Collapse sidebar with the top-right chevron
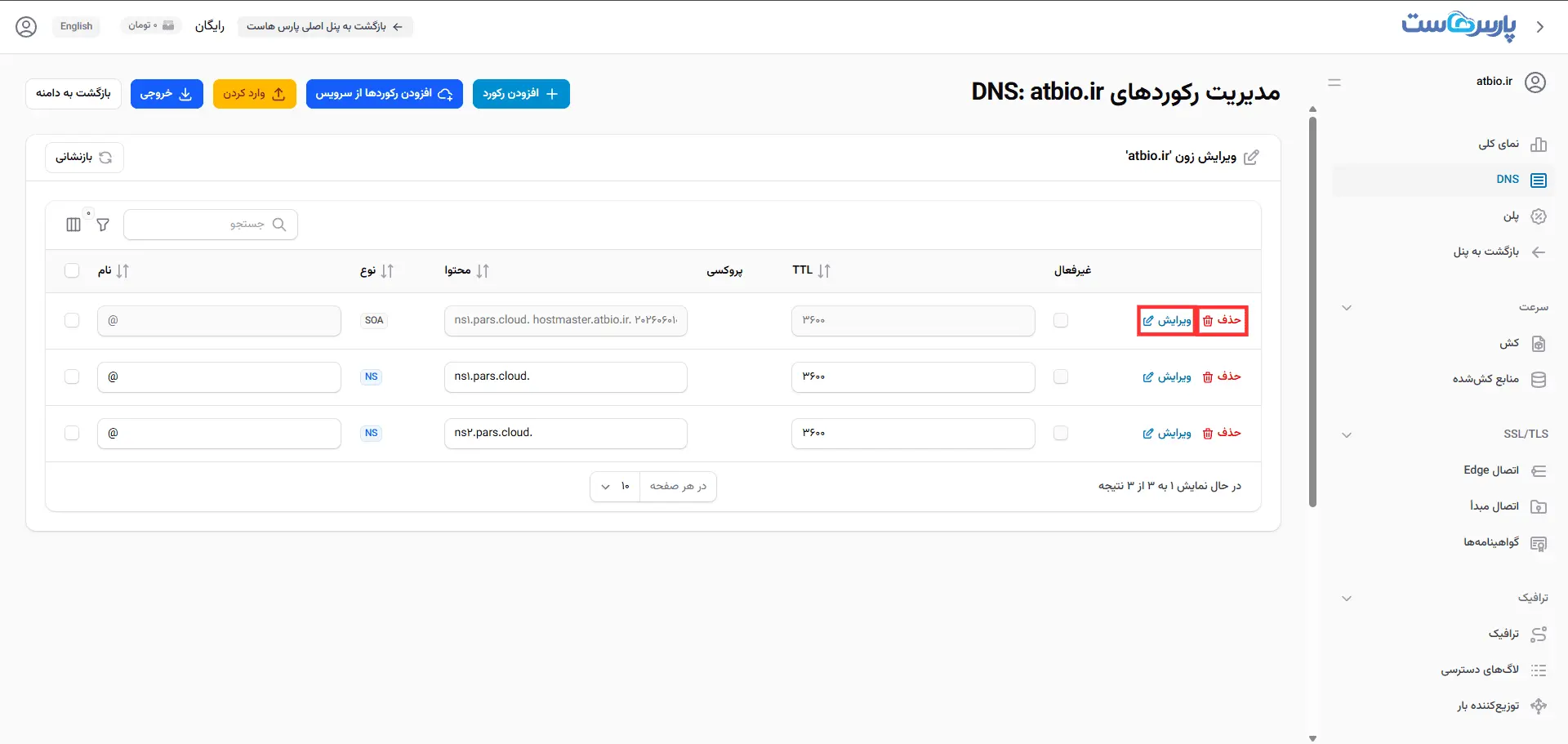The width and height of the screenshot is (1568, 744). (1540, 27)
